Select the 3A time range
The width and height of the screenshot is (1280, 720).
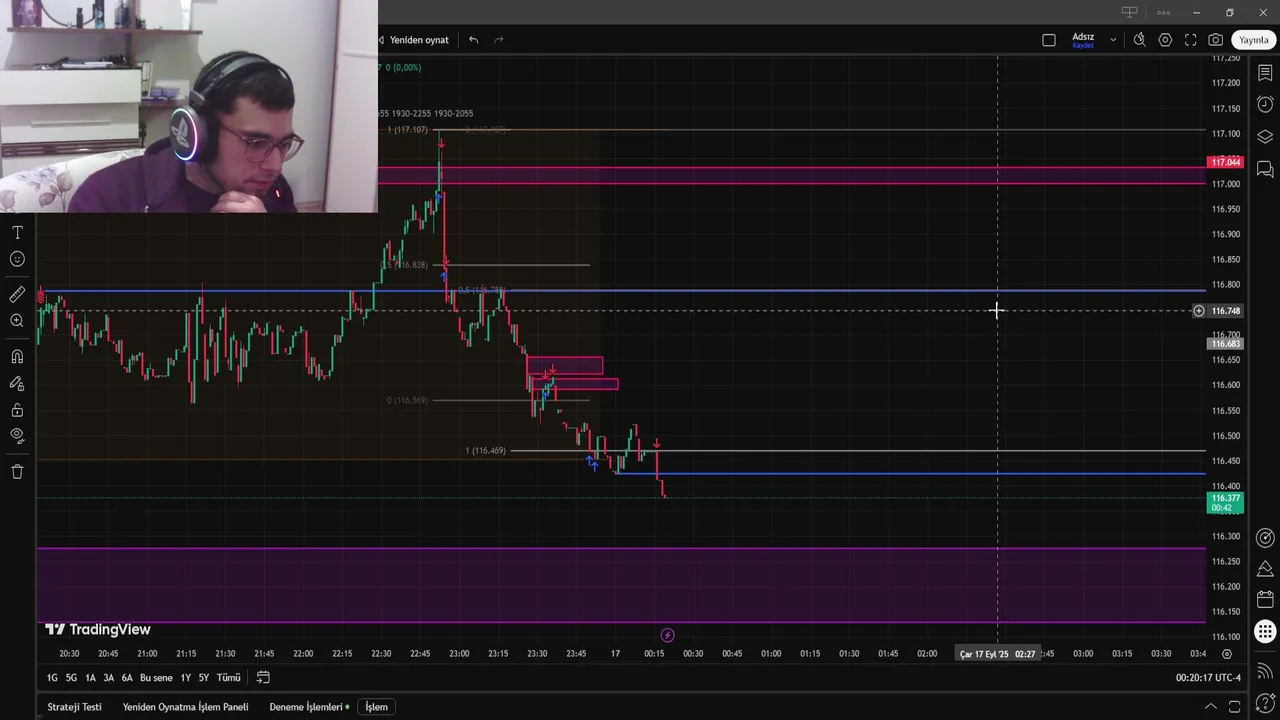109,678
